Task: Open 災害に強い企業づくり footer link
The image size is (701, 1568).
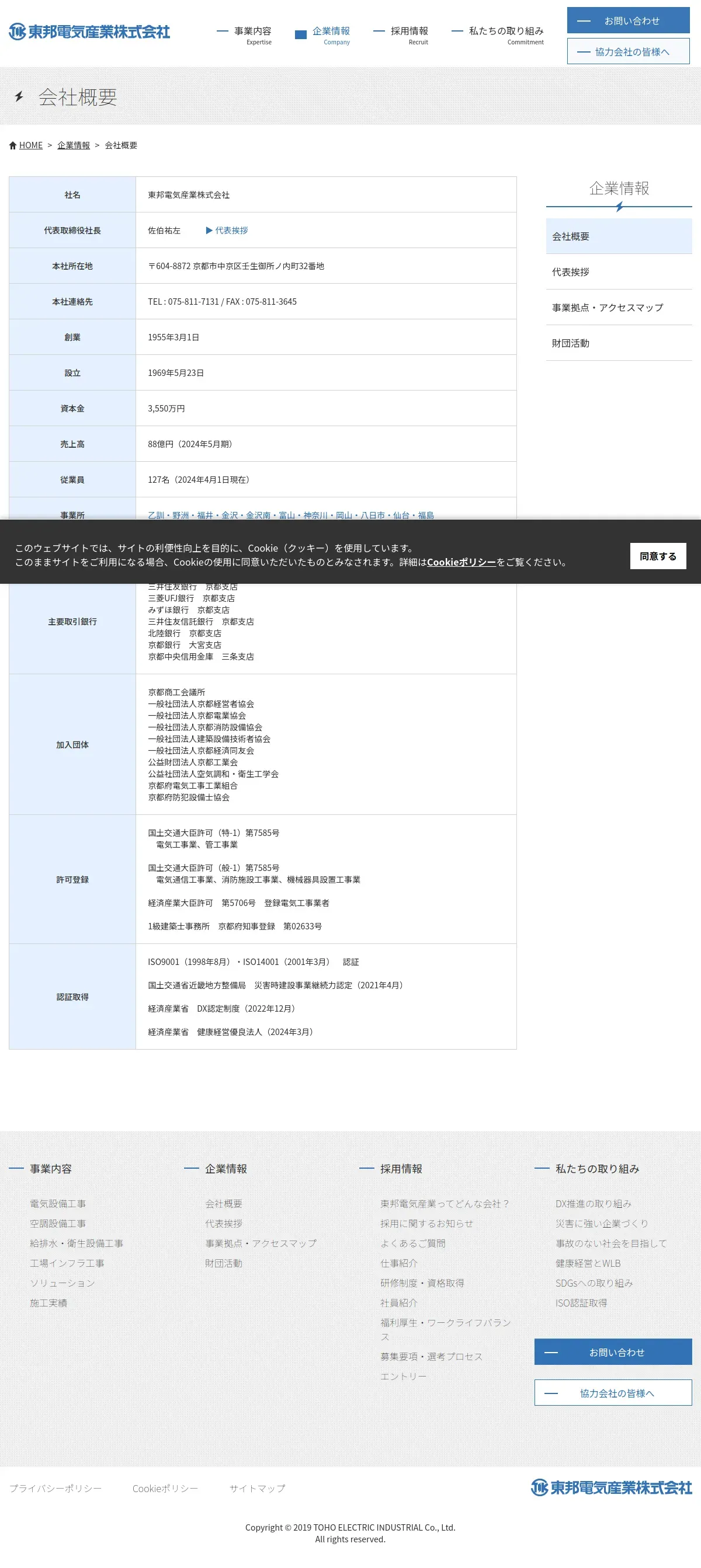Action: 602,1224
